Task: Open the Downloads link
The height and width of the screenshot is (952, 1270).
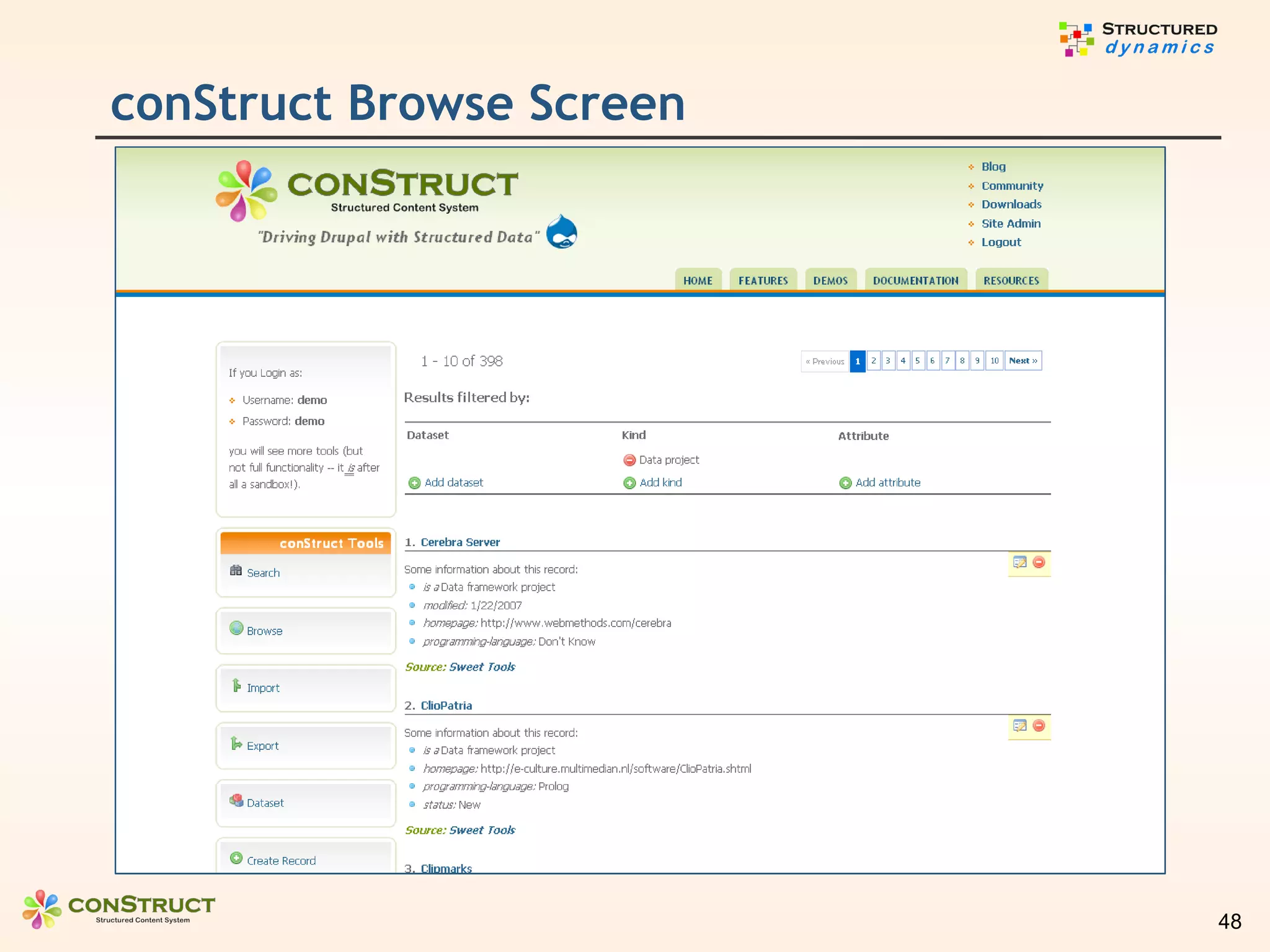Action: tap(1011, 205)
